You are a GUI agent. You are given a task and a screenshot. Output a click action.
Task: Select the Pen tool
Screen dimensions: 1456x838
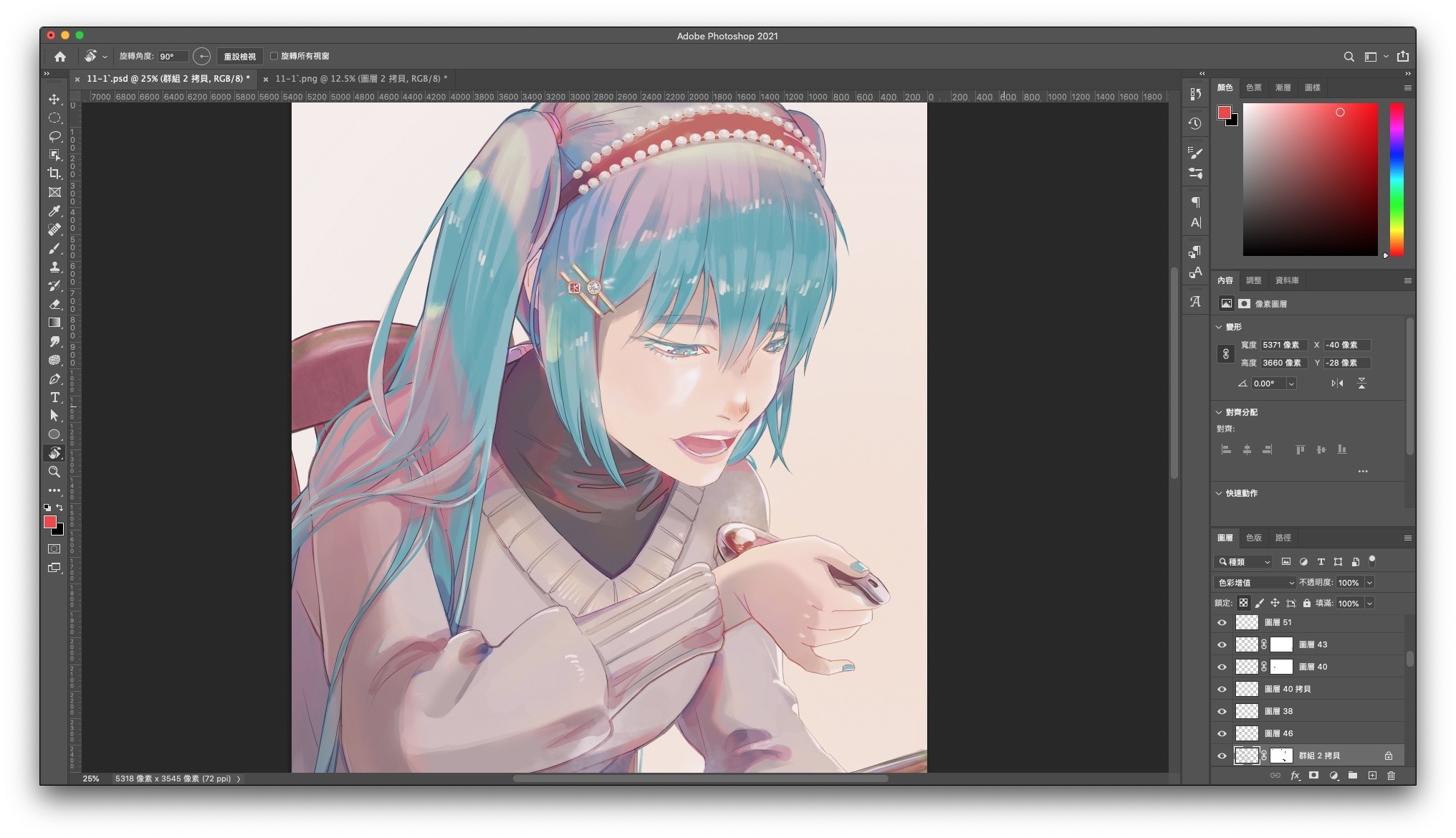(x=54, y=378)
